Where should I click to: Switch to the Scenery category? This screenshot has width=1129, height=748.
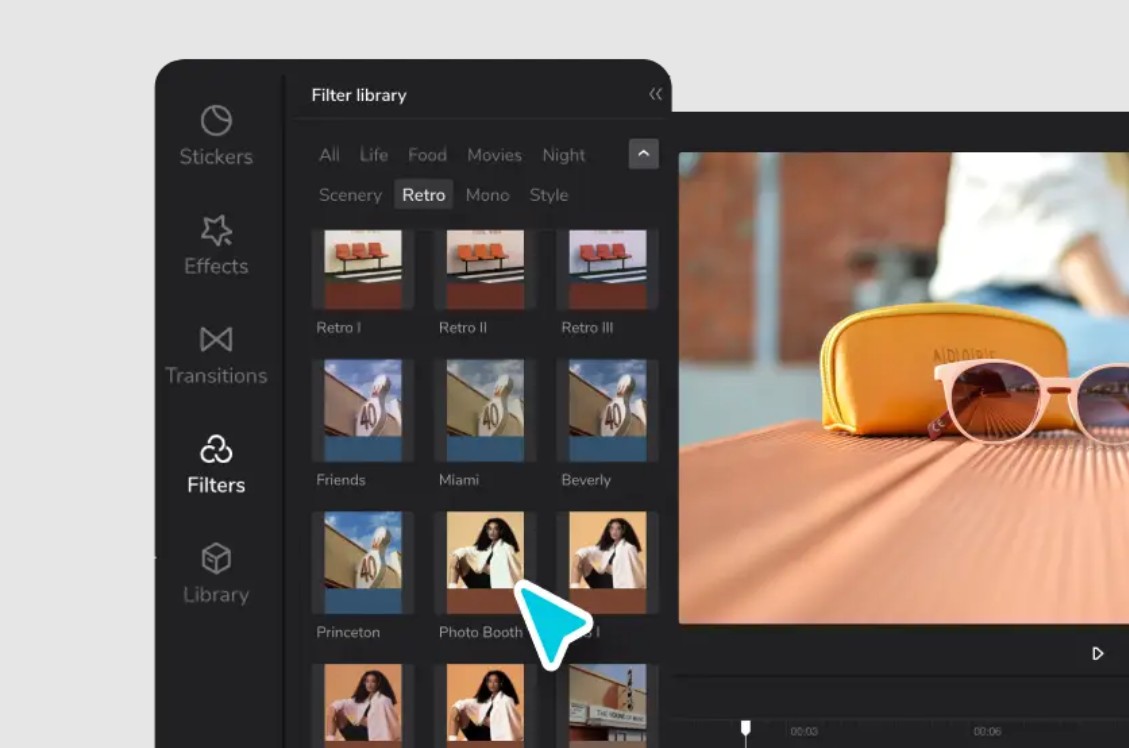click(350, 195)
